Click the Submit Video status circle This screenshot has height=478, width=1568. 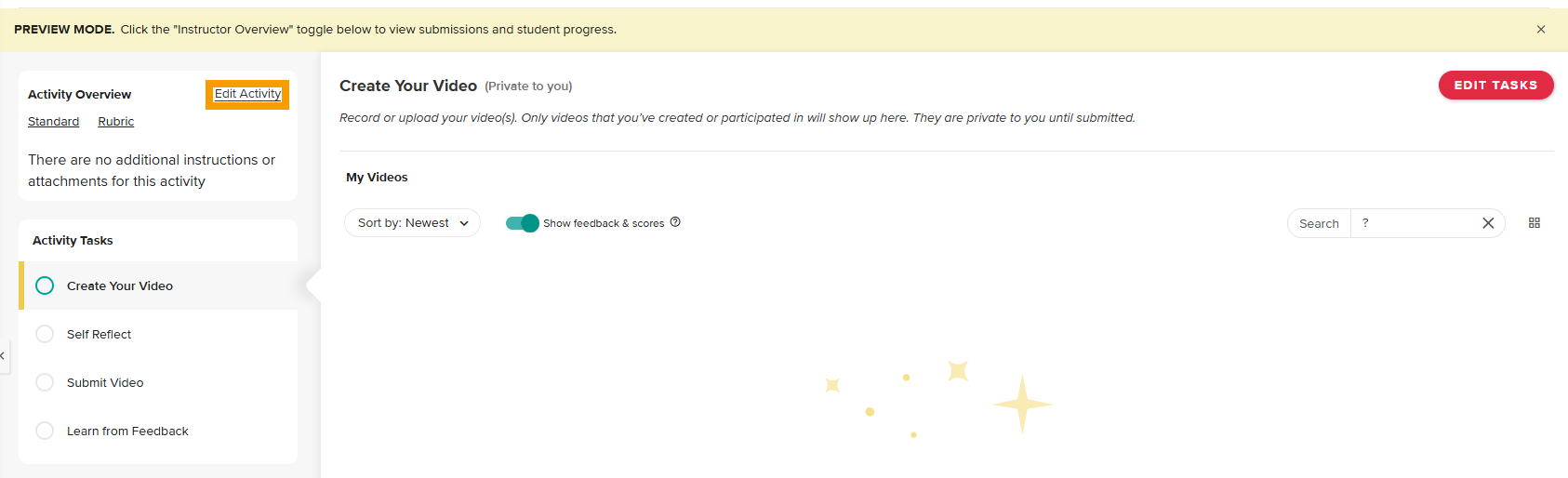click(45, 382)
